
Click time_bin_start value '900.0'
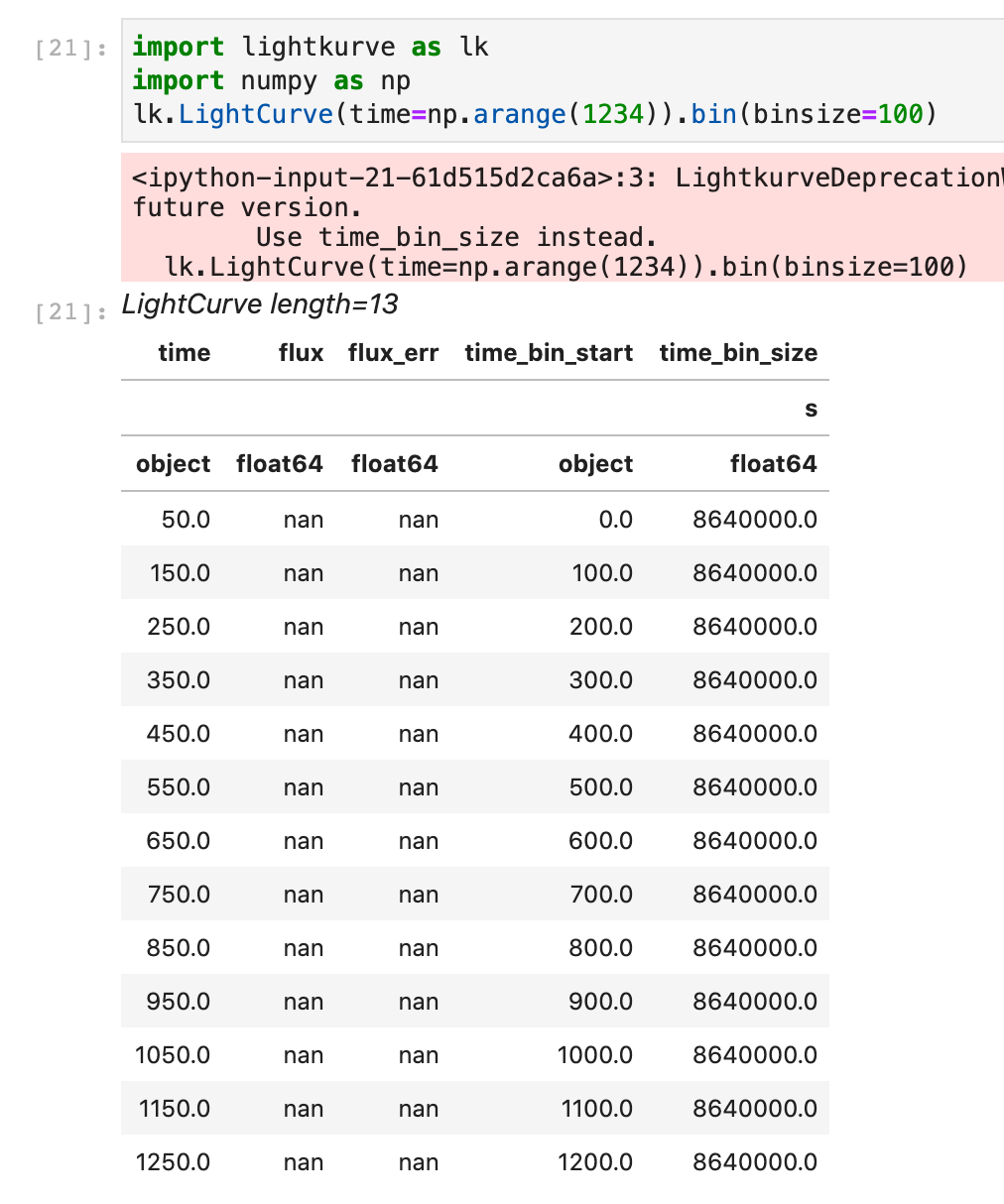click(x=602, y=1002)
